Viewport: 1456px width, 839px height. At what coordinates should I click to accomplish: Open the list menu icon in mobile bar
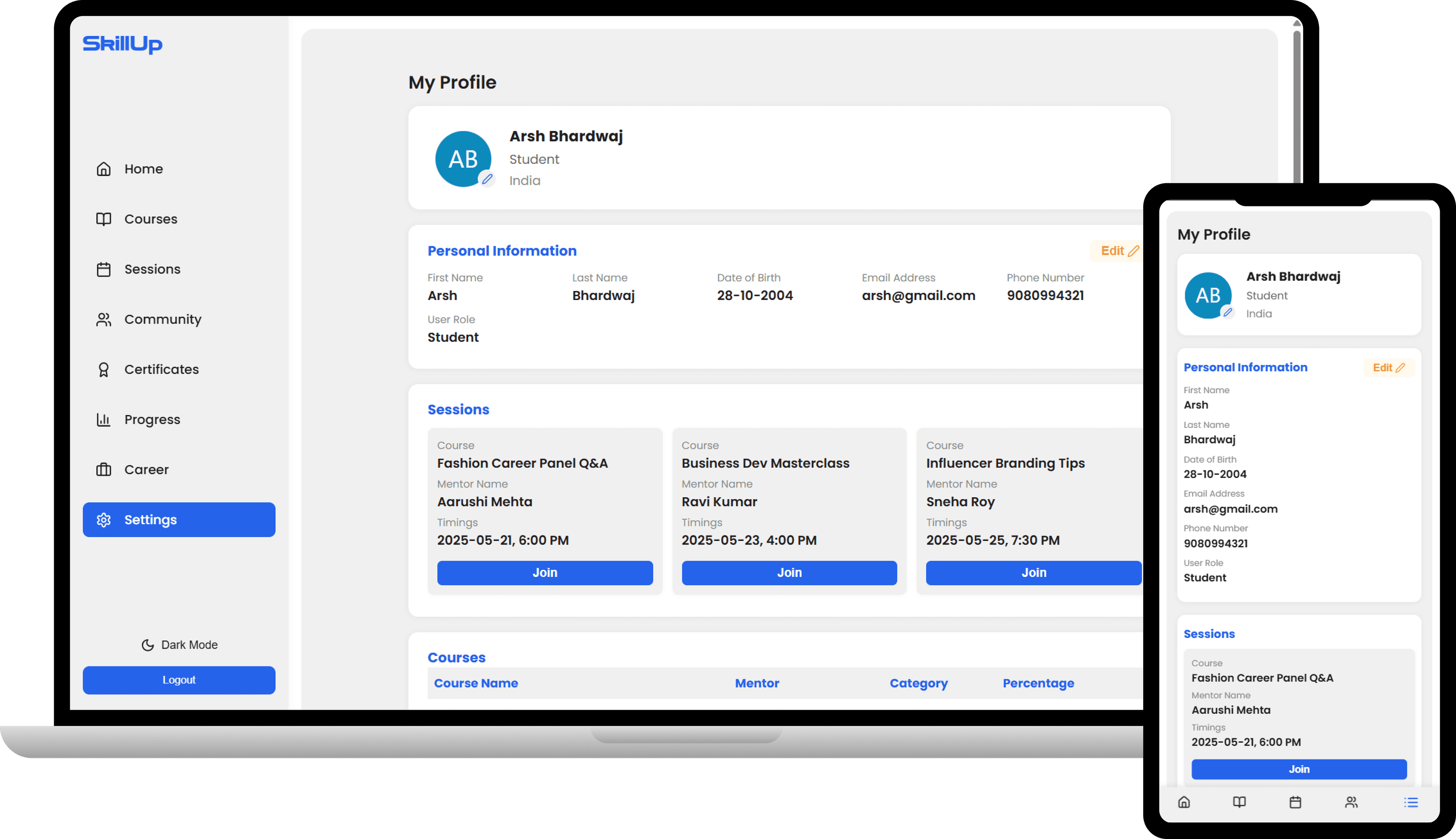click(x=1411, y=802)
